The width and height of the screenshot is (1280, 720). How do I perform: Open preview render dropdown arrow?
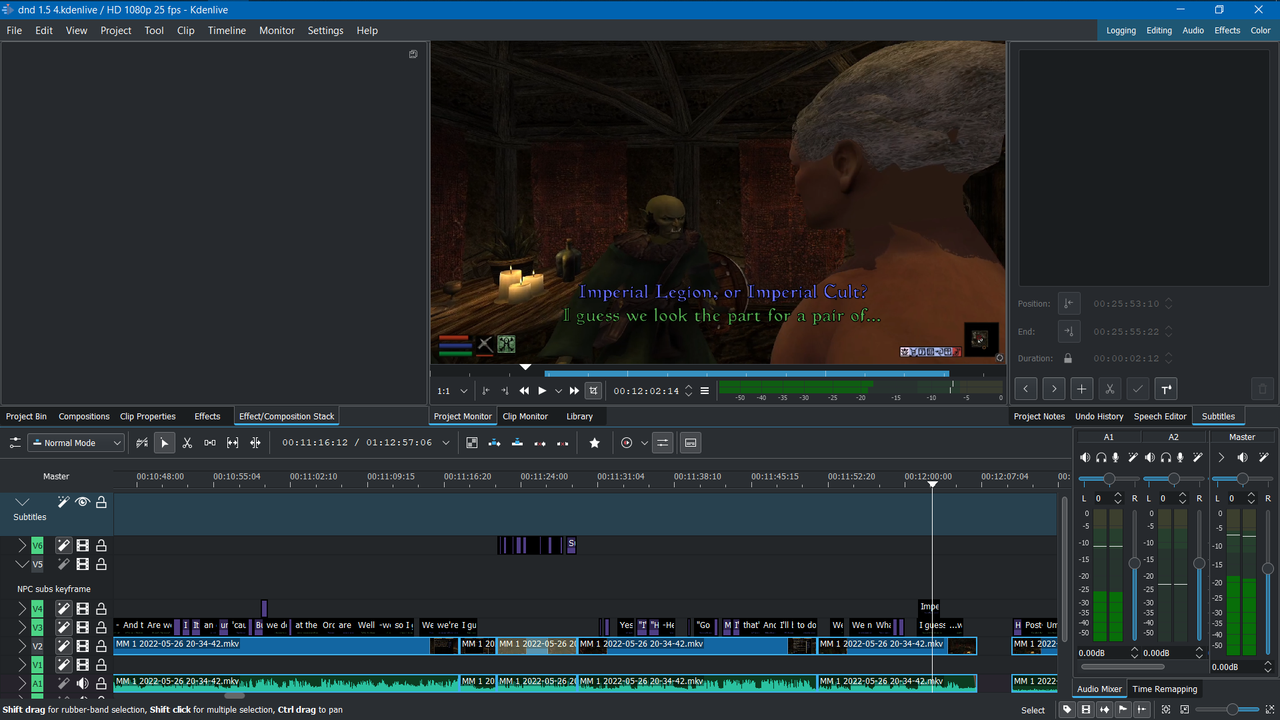[644, 443]
